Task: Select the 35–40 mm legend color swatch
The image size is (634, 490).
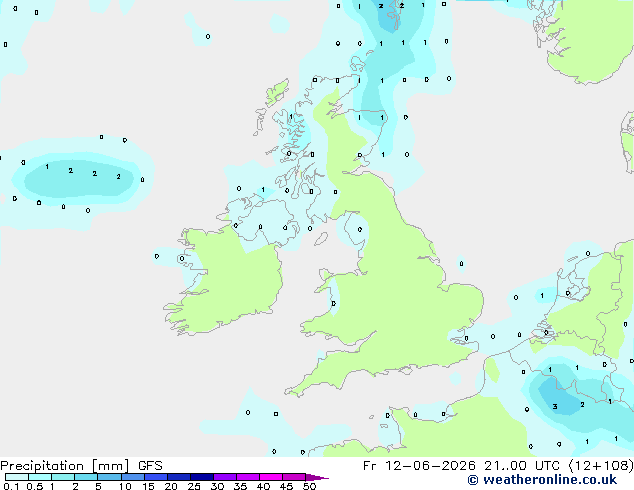Action: click(247, 477)
